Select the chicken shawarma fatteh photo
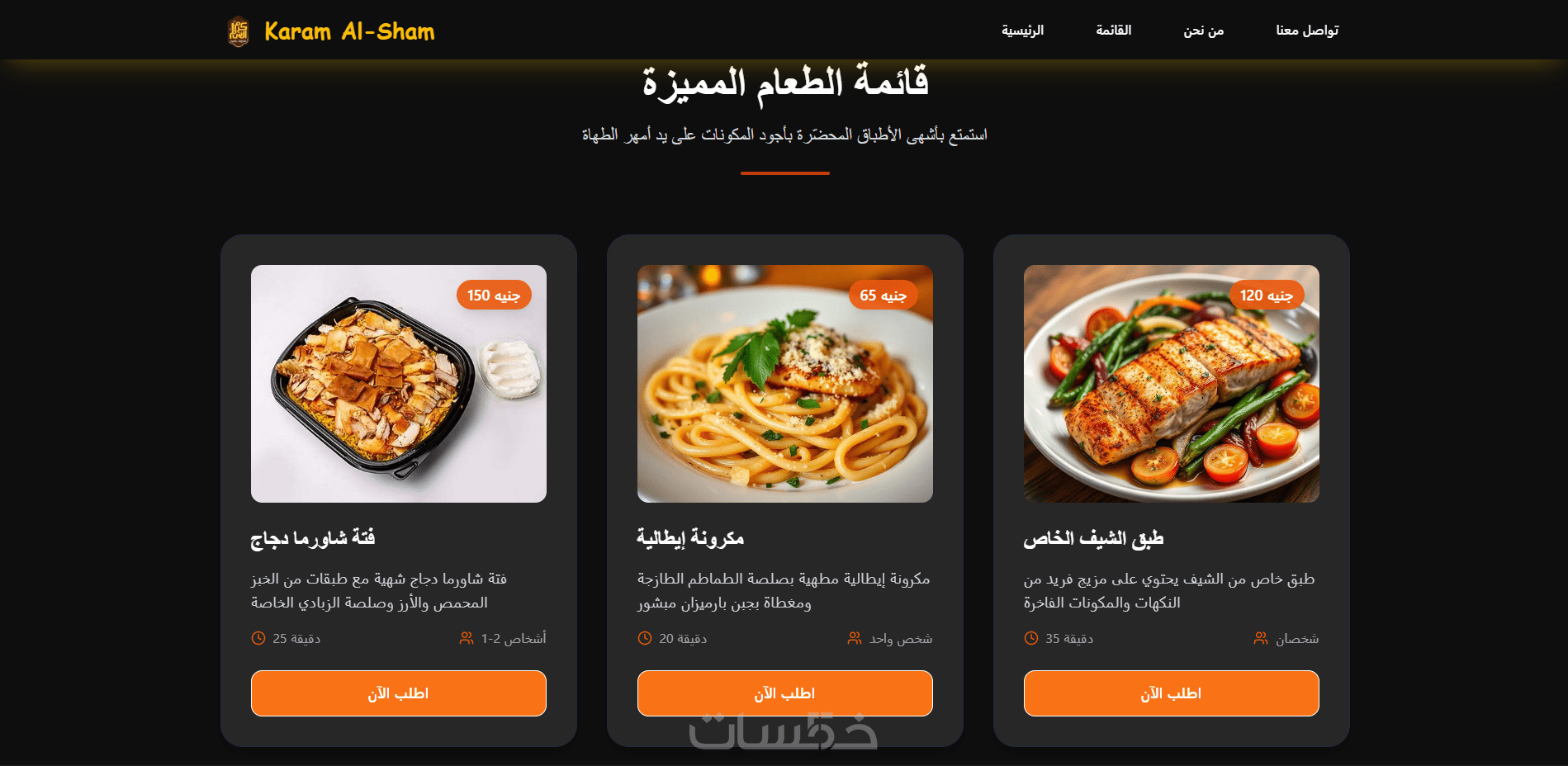The height and width of the screenshot is (766, 1568). [x=399, y=384]
